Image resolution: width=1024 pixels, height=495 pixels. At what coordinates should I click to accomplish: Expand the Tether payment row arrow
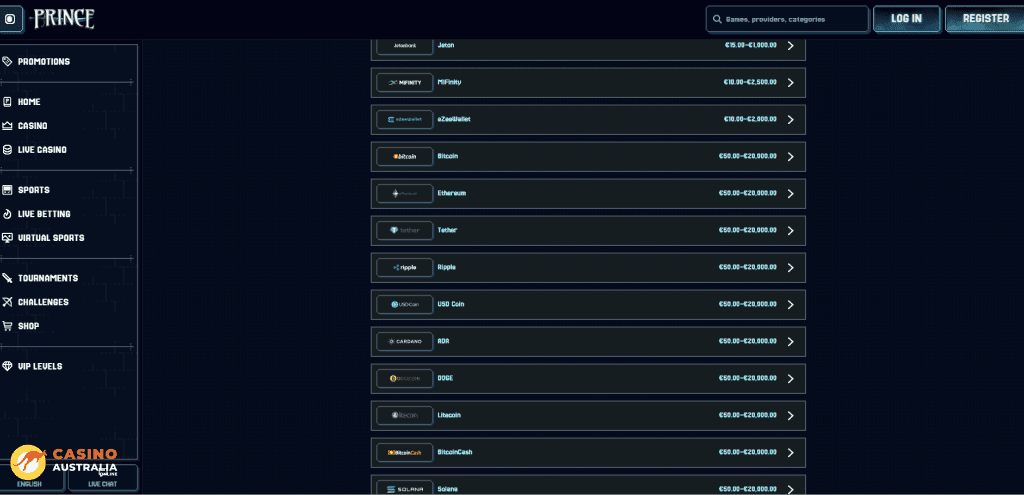click(x=790, y=231)
